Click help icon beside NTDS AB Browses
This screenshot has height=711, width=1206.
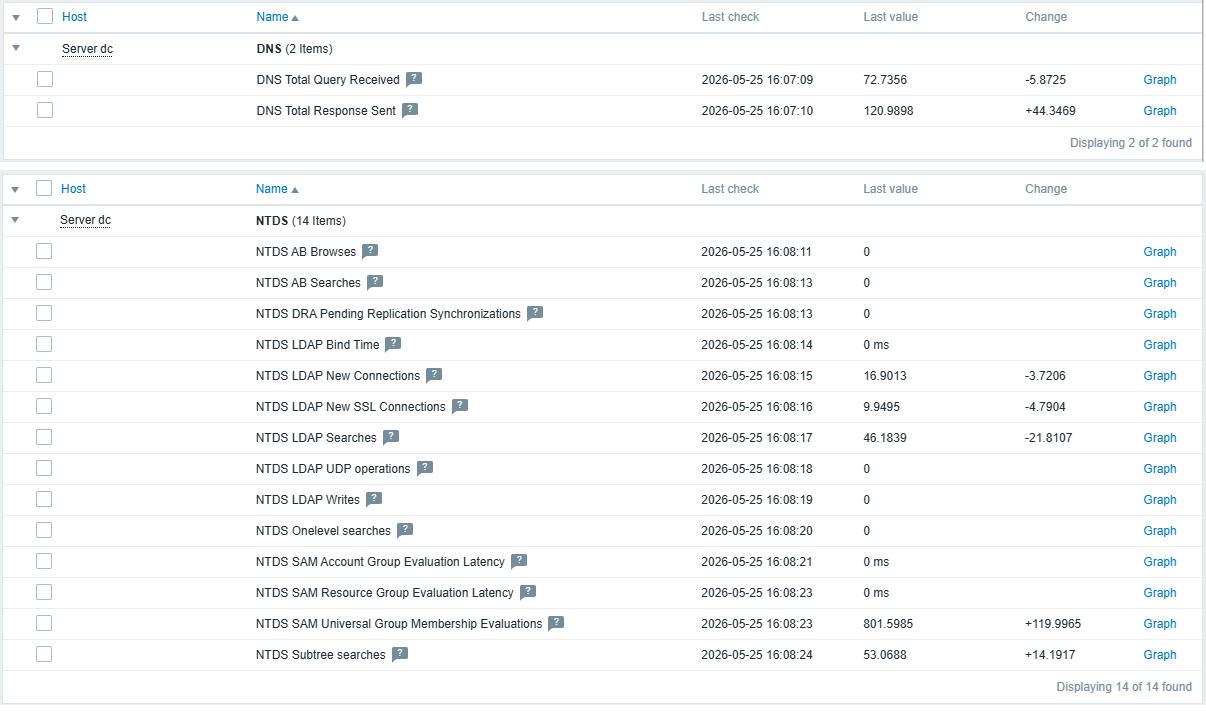(370, 252)
